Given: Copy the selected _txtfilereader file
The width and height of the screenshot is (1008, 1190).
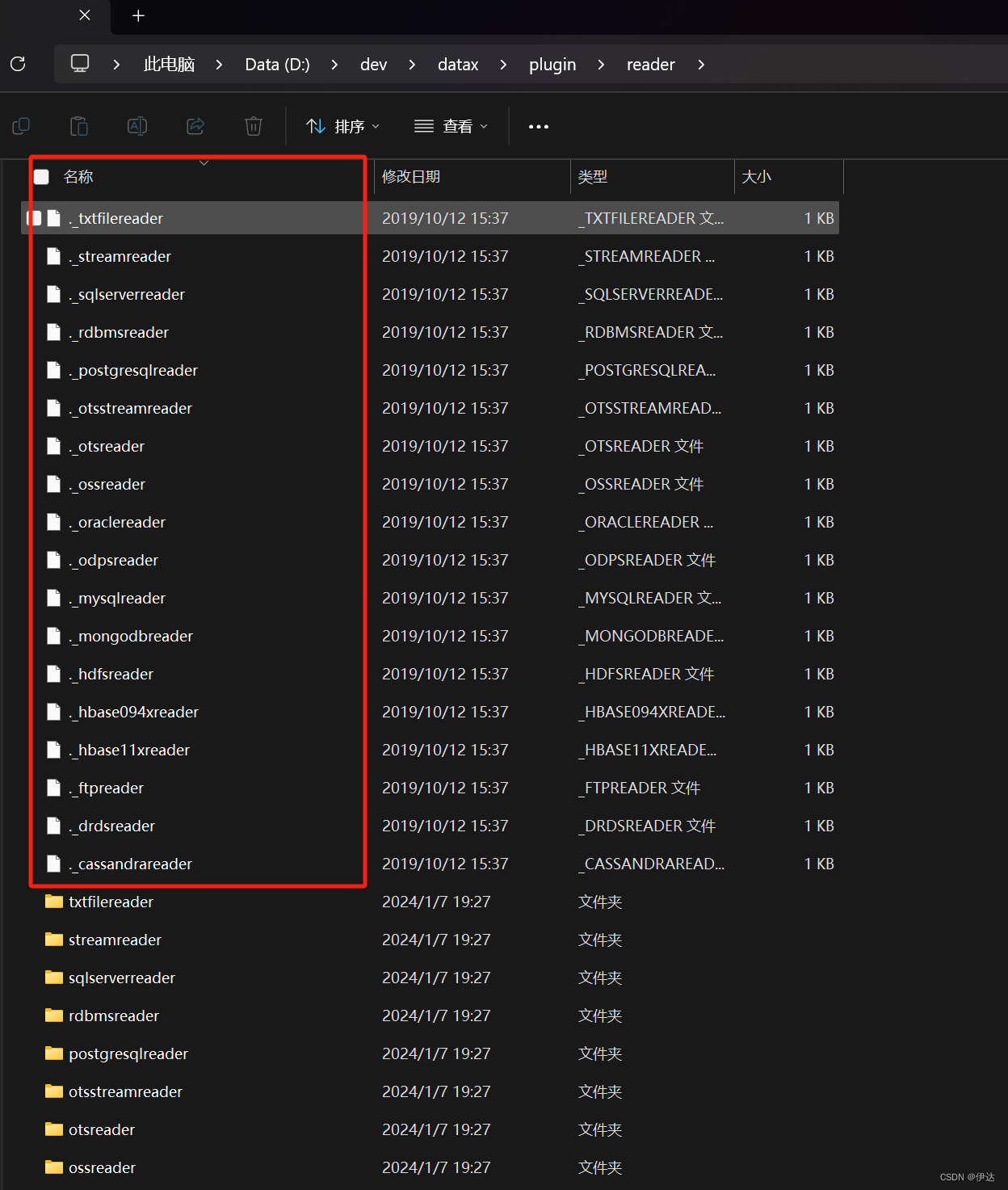Looking at the screenshot, I should 21,126.
